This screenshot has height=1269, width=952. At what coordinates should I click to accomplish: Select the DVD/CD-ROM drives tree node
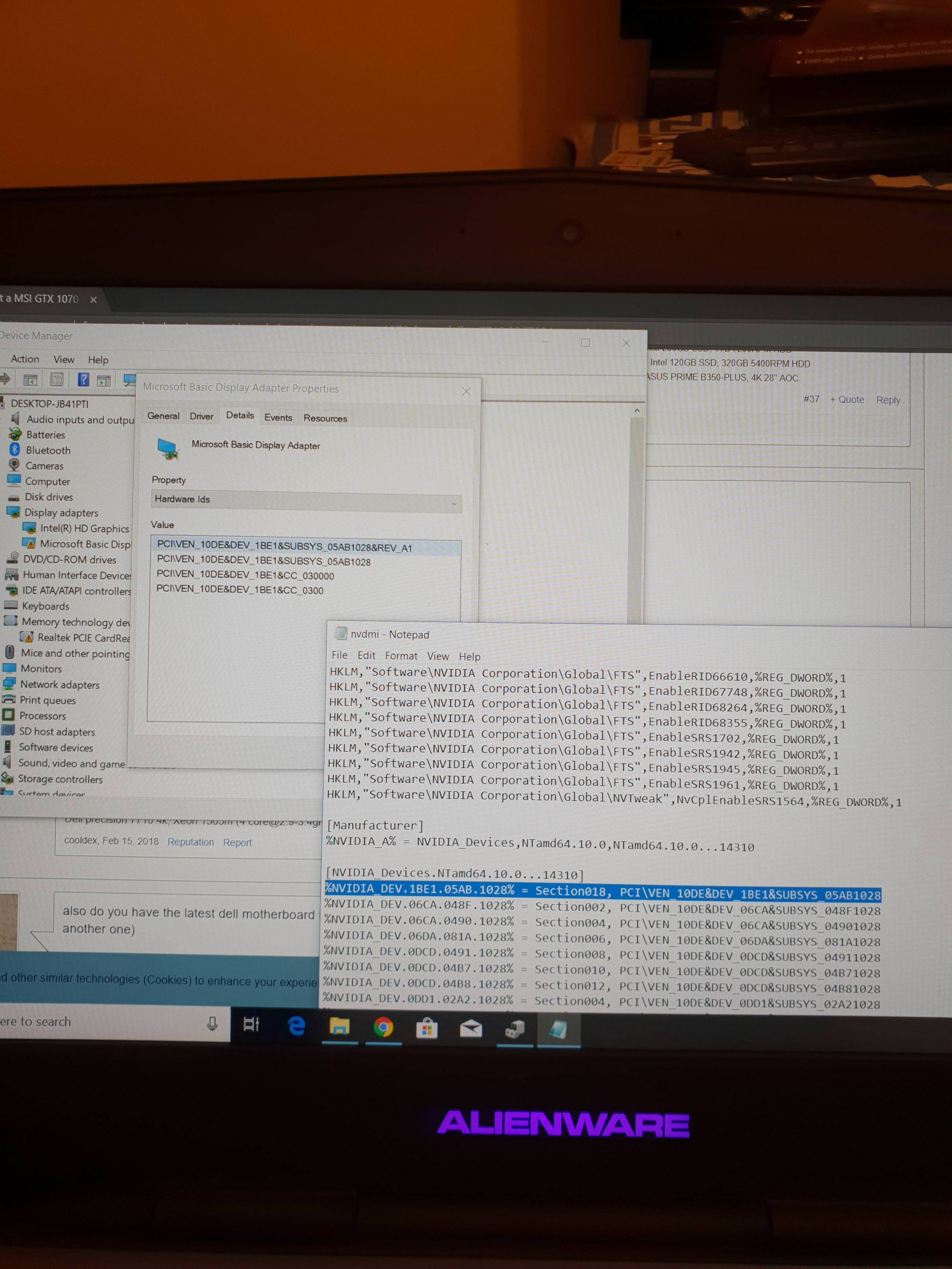pyautogui.click(x=70, y=559)
